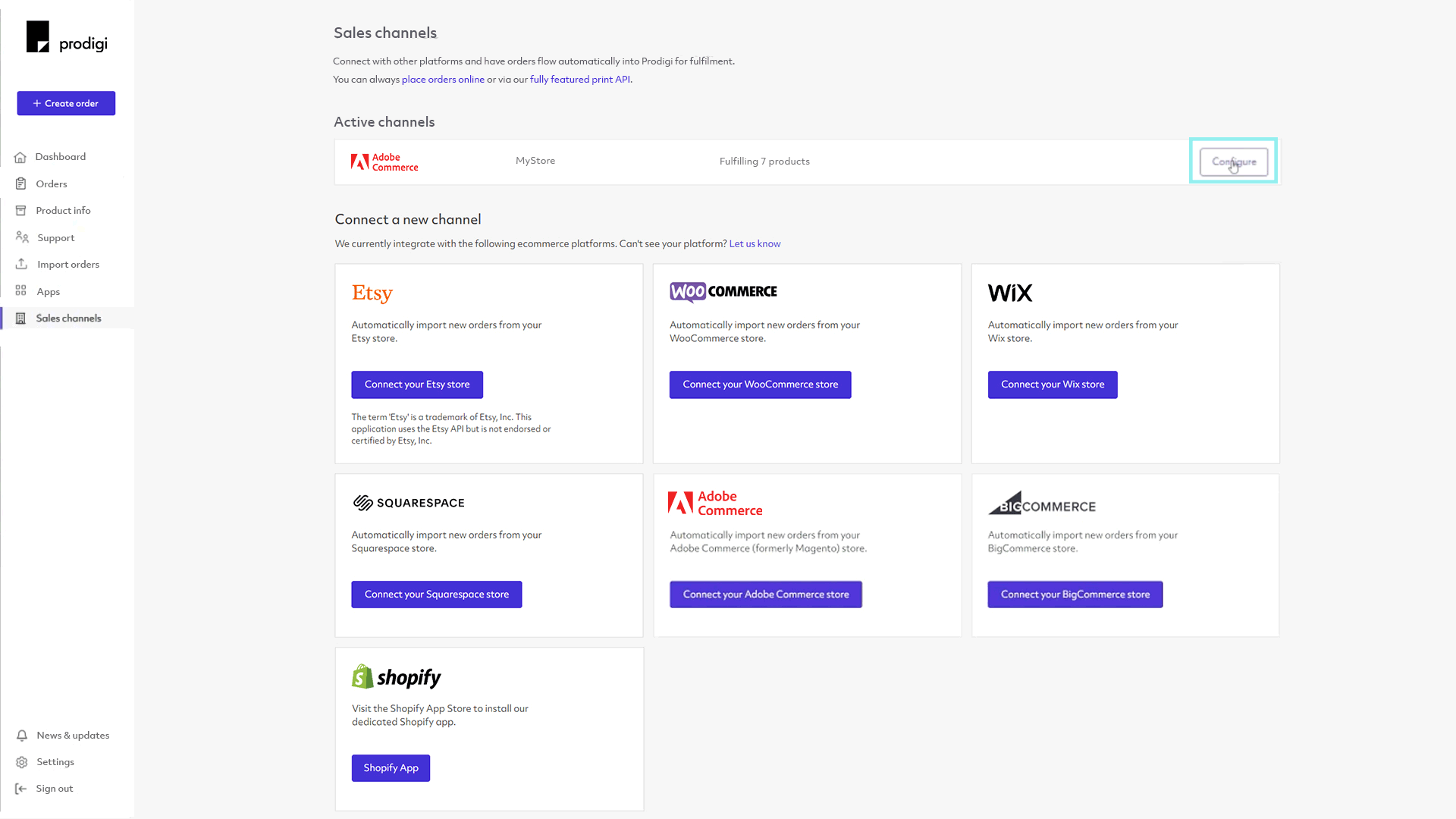Viewport: 1456px width, 819px height.
Task: Click the Sales channels menu item
Action: [x=68, y=317]
